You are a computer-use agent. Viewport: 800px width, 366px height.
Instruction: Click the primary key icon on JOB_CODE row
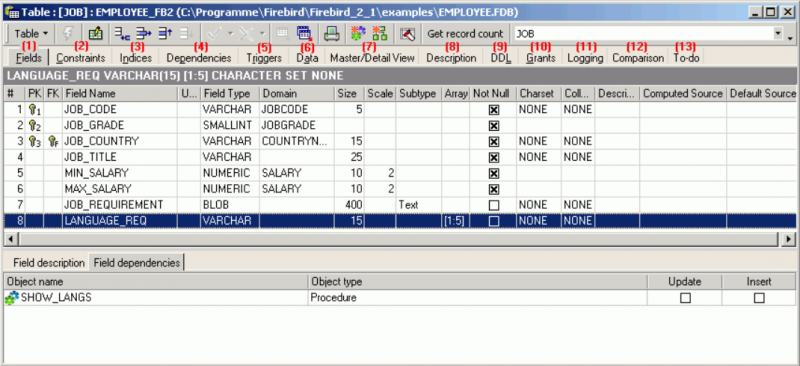click(x=34, y=109)
